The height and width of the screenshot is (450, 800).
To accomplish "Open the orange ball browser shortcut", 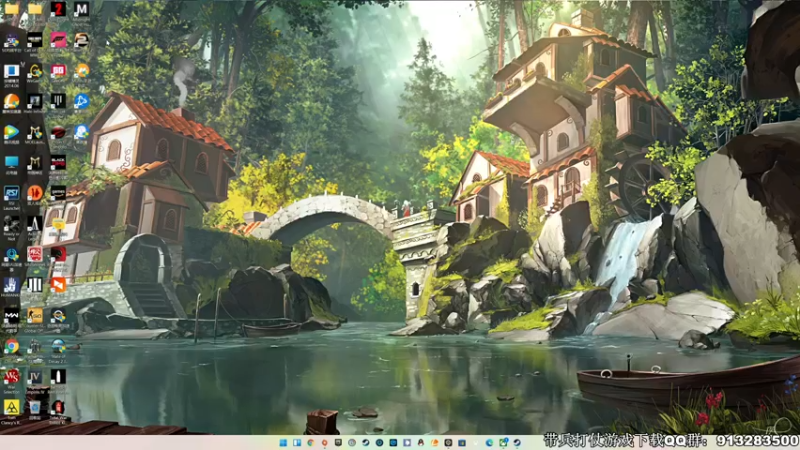I will point(11,101).
